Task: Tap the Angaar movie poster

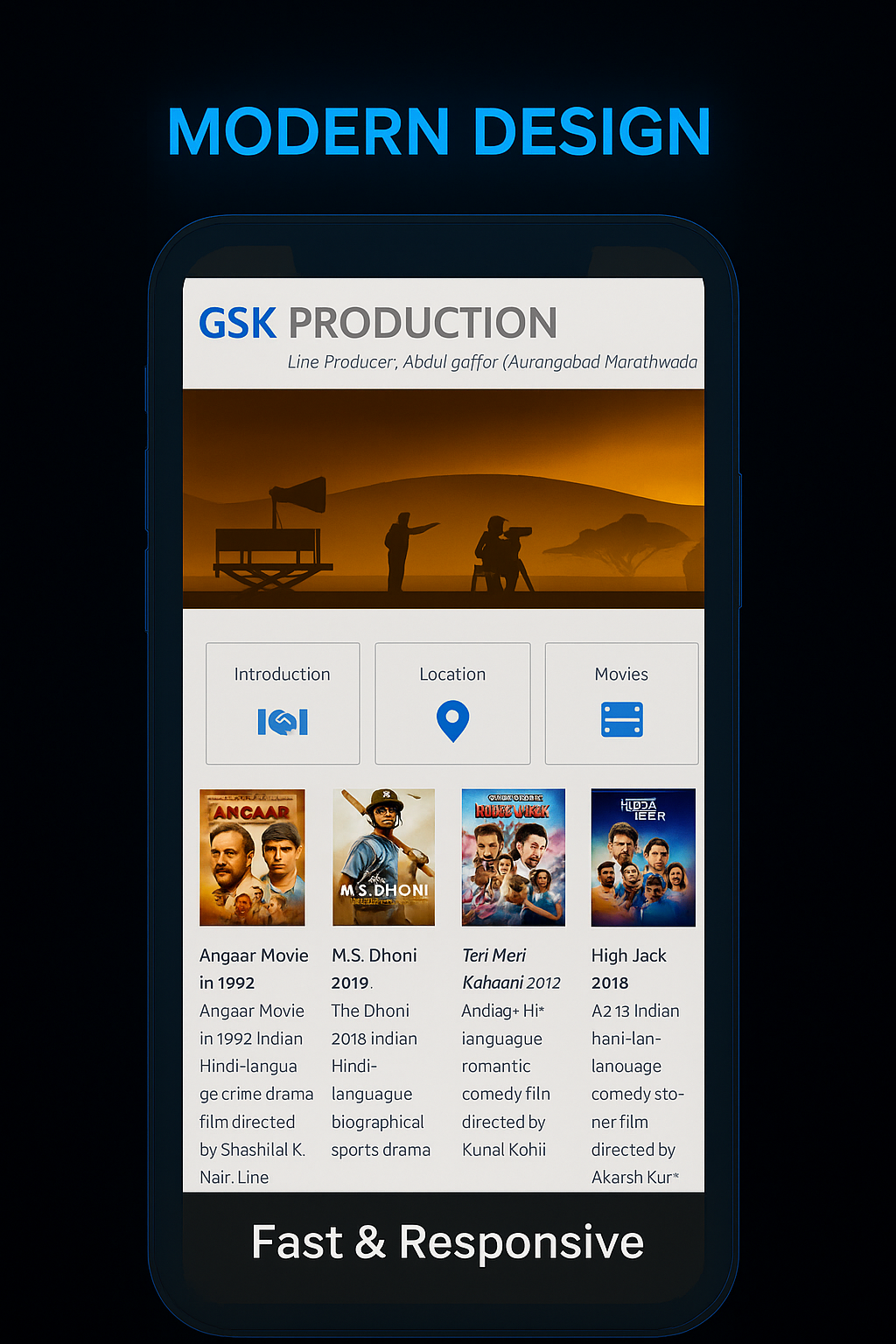Action: pos(252,857)
